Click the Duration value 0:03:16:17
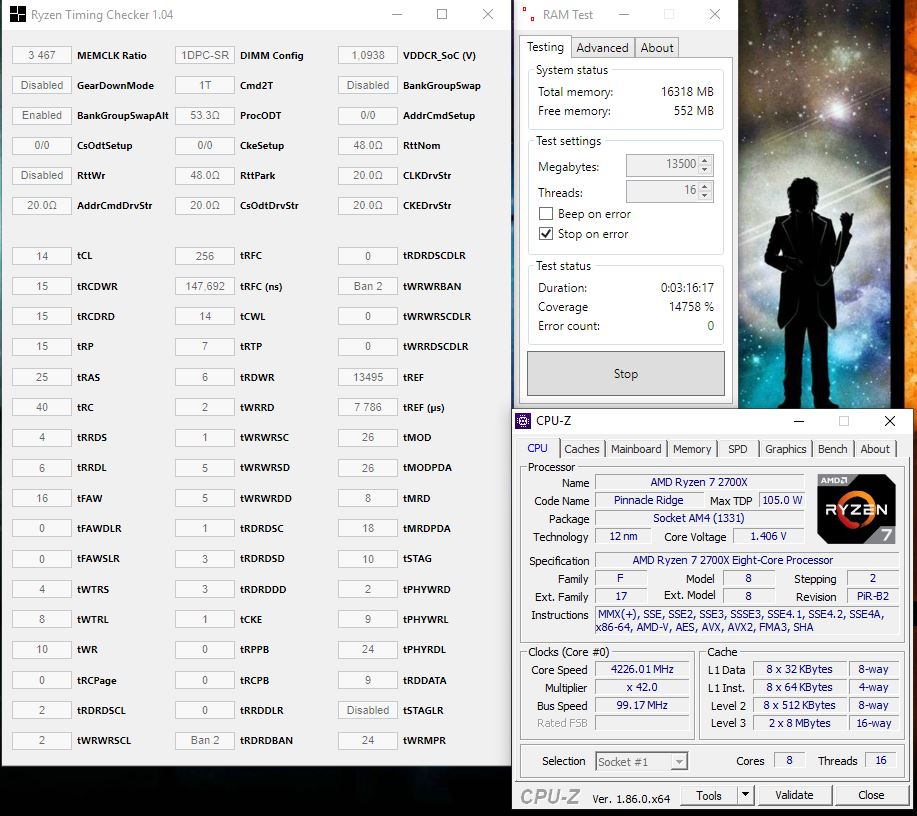Viewport: 917px width, 816px height. click(687, 287)
